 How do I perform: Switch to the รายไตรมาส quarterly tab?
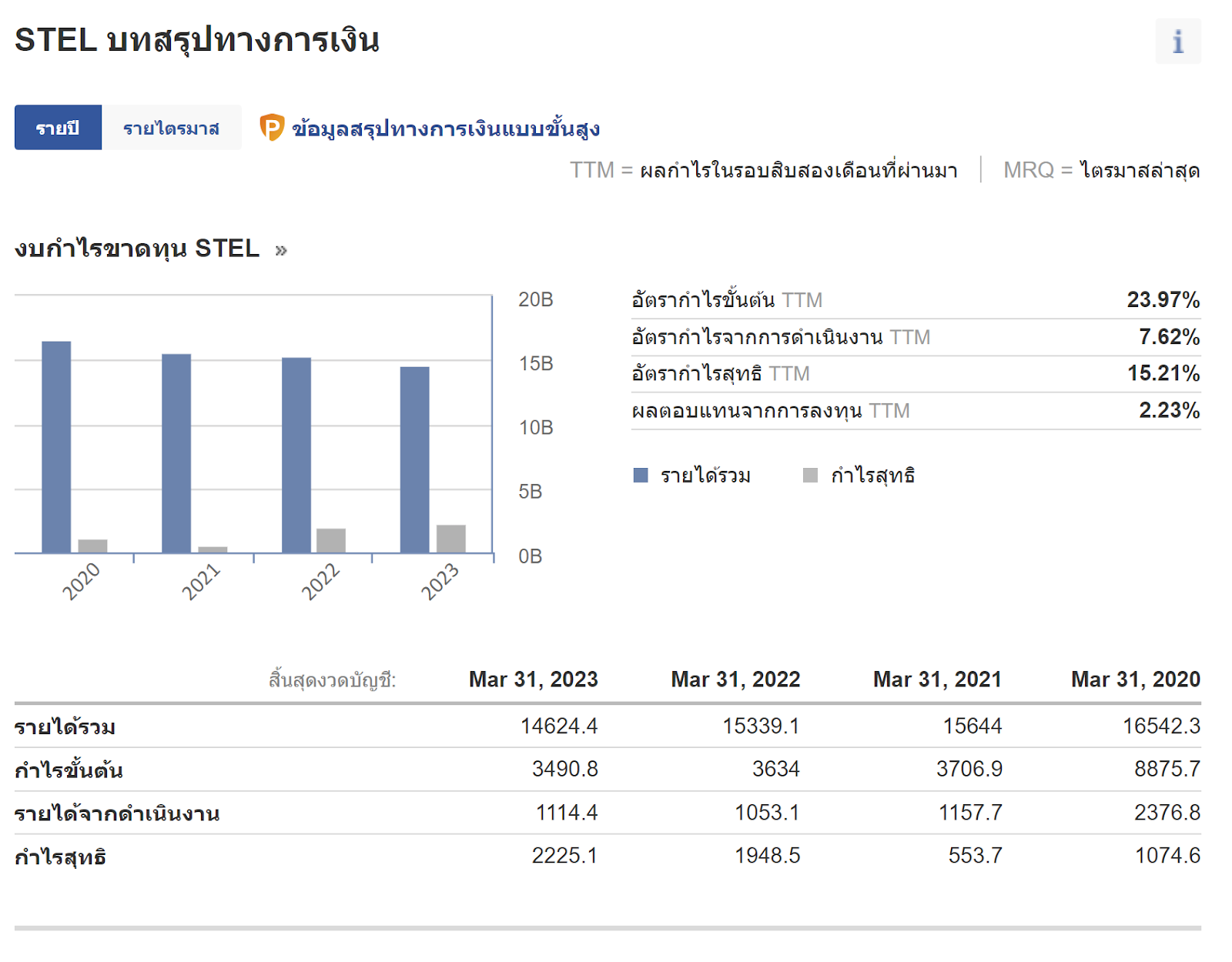171,128
